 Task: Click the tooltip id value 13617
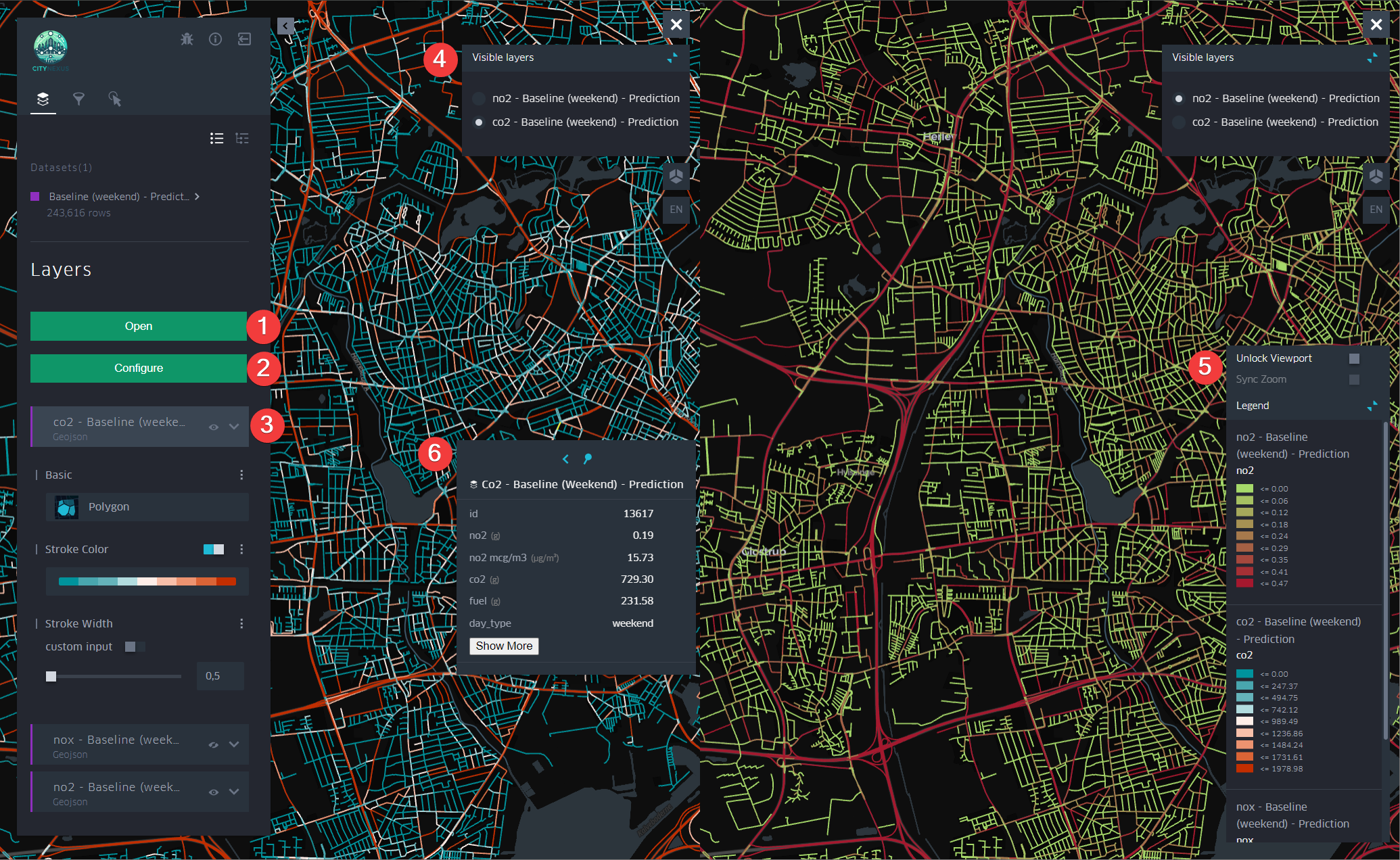coord(638,514)
